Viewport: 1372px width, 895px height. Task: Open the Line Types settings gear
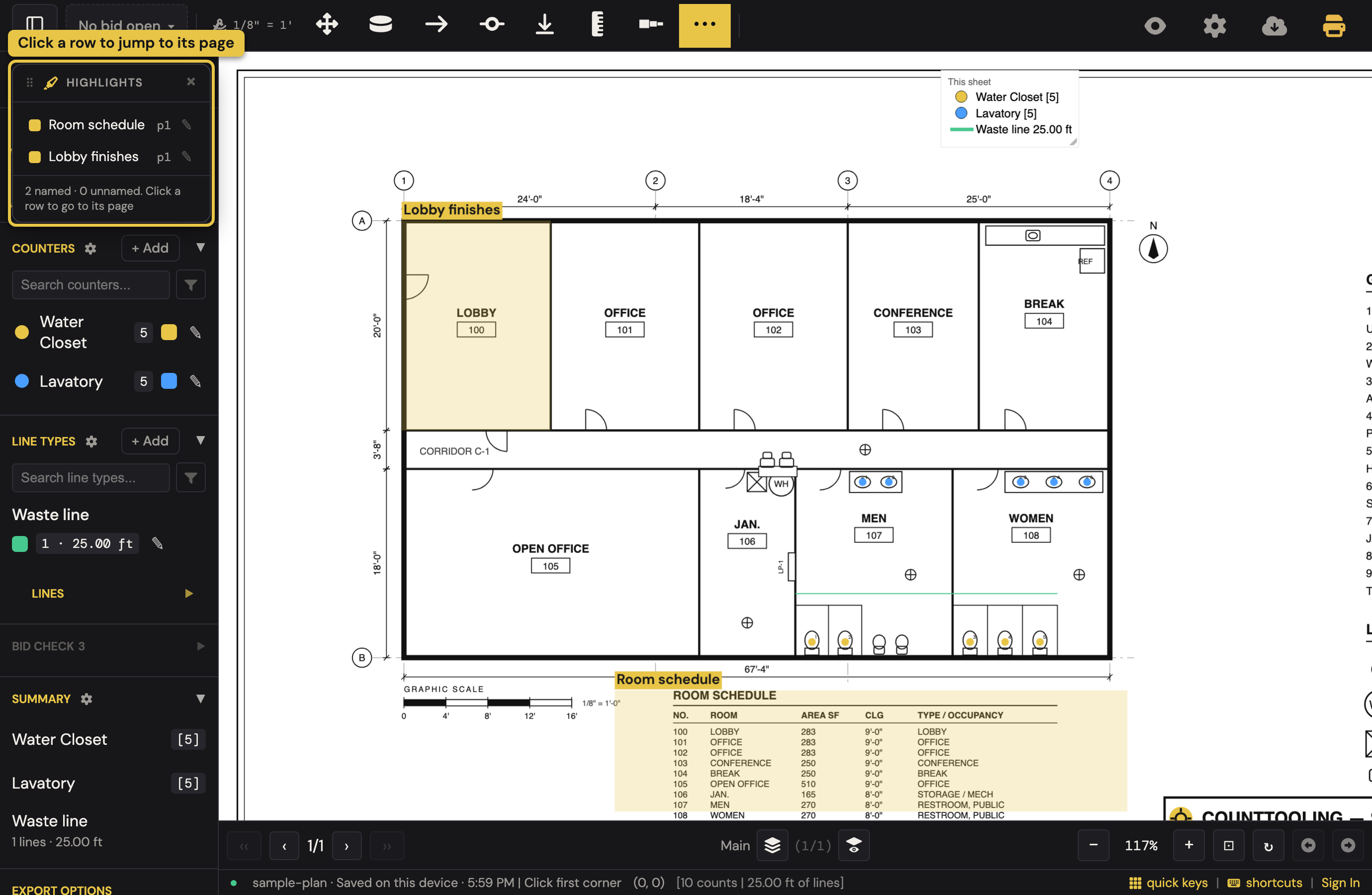[91, 441]
